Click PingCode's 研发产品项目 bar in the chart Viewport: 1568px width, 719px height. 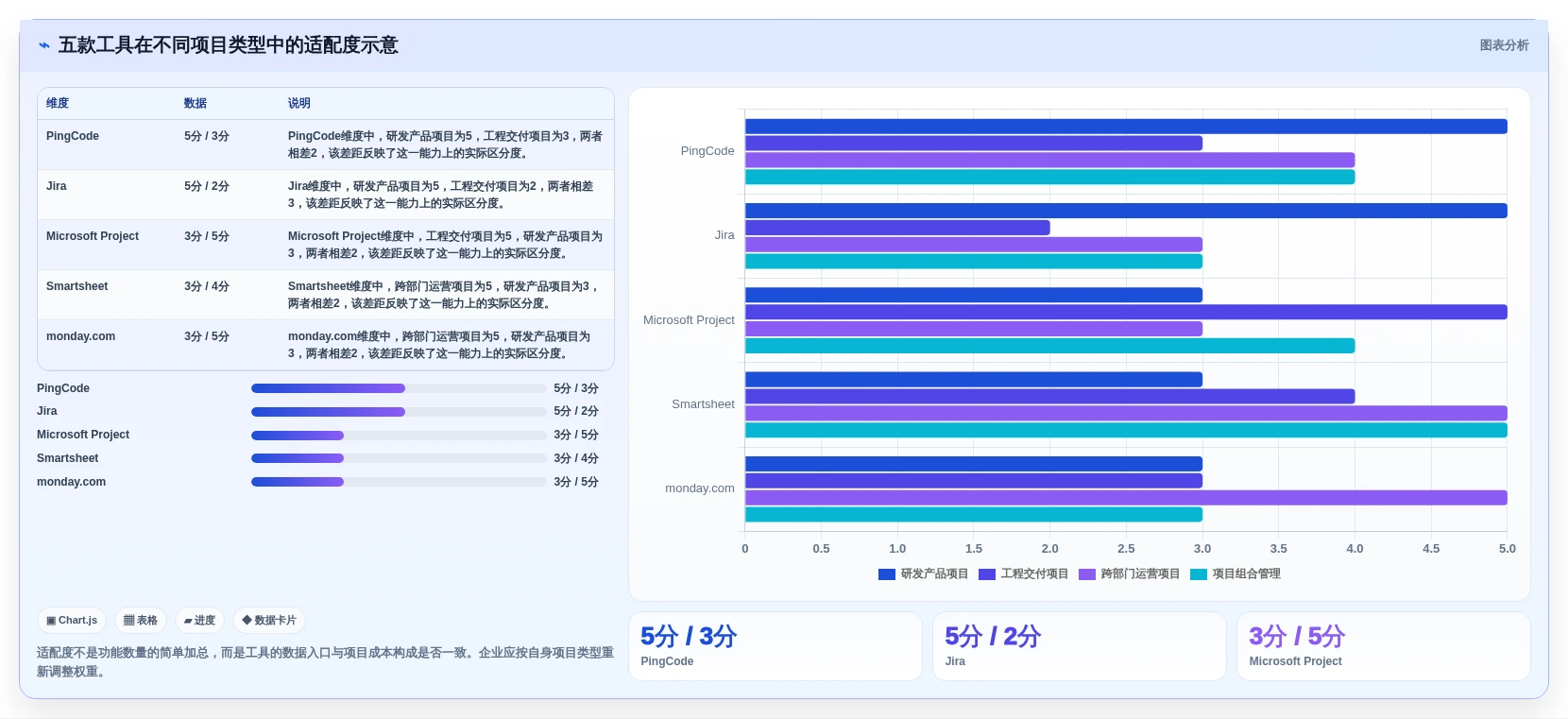(1126, 127)
